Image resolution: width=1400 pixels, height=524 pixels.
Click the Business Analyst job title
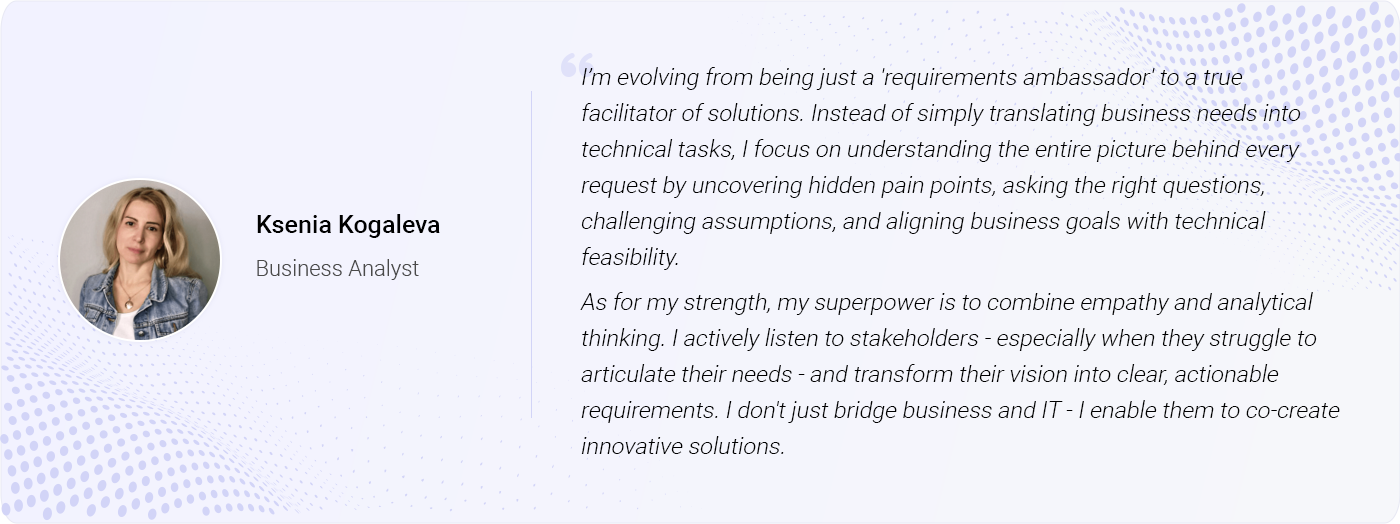337,268
